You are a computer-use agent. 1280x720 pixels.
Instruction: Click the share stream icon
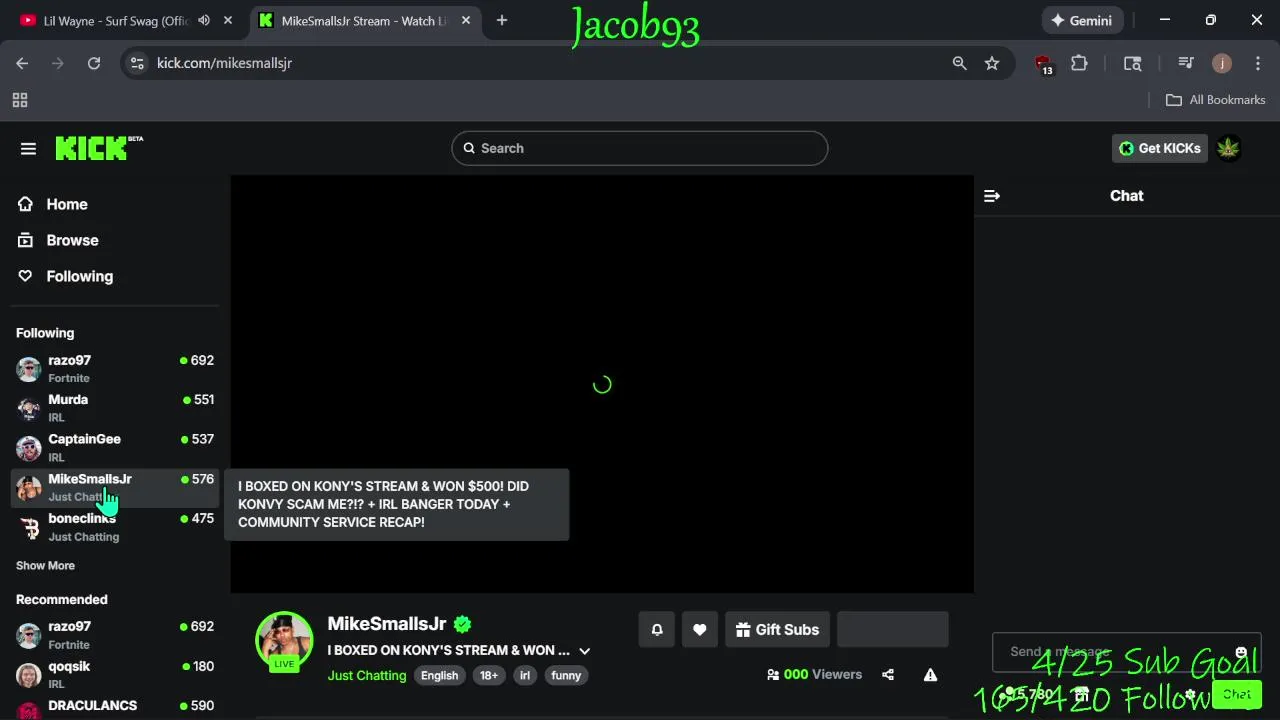tap(888, 675)
